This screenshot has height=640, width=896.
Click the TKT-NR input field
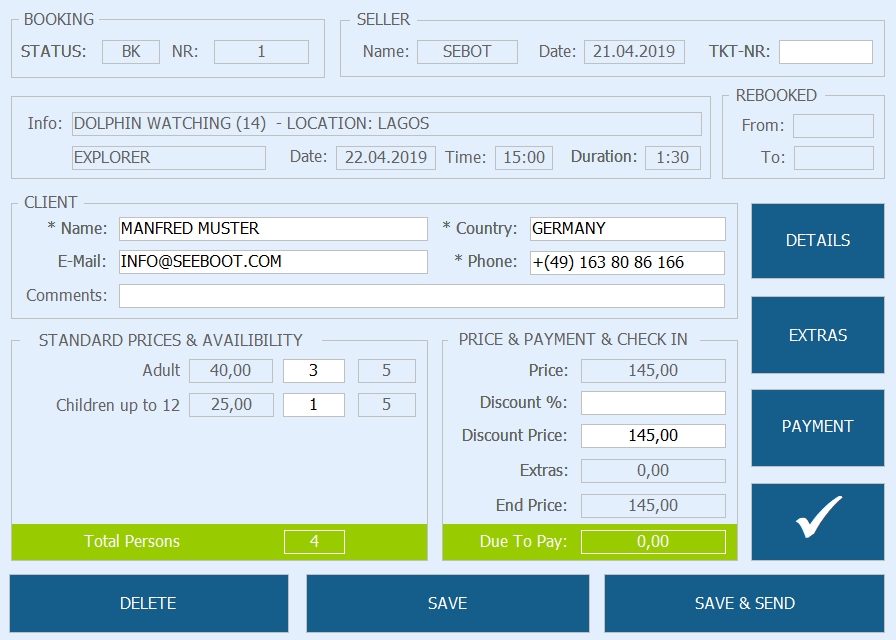826,52
